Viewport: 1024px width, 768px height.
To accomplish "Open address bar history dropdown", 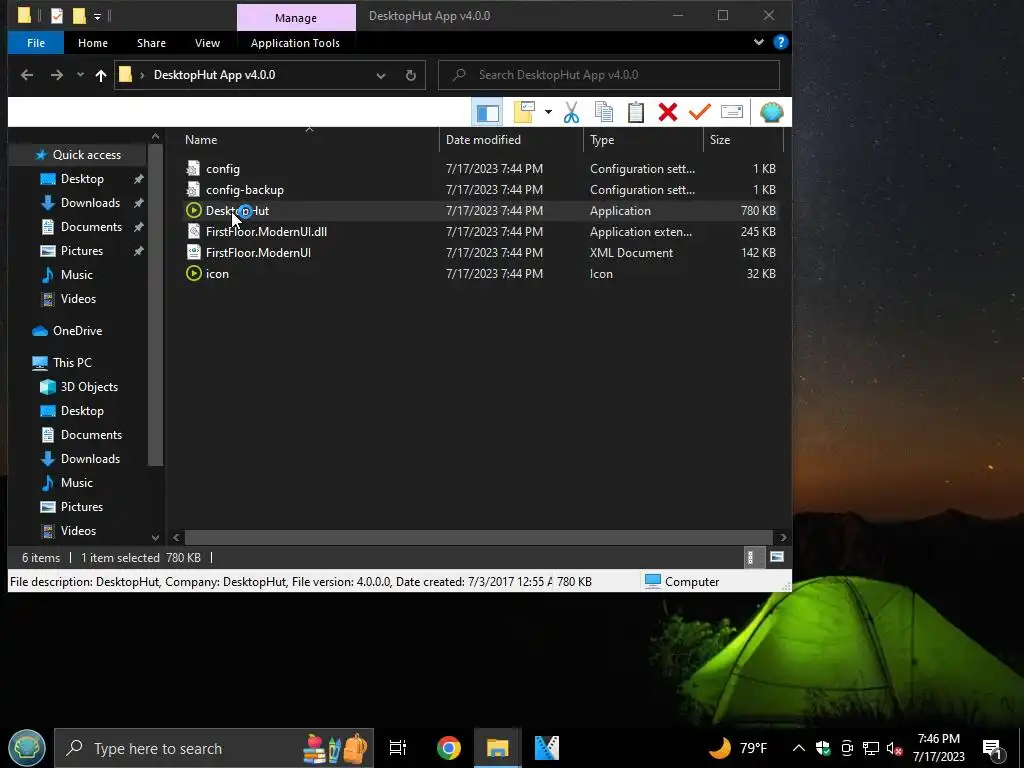I will click(381, 75).
